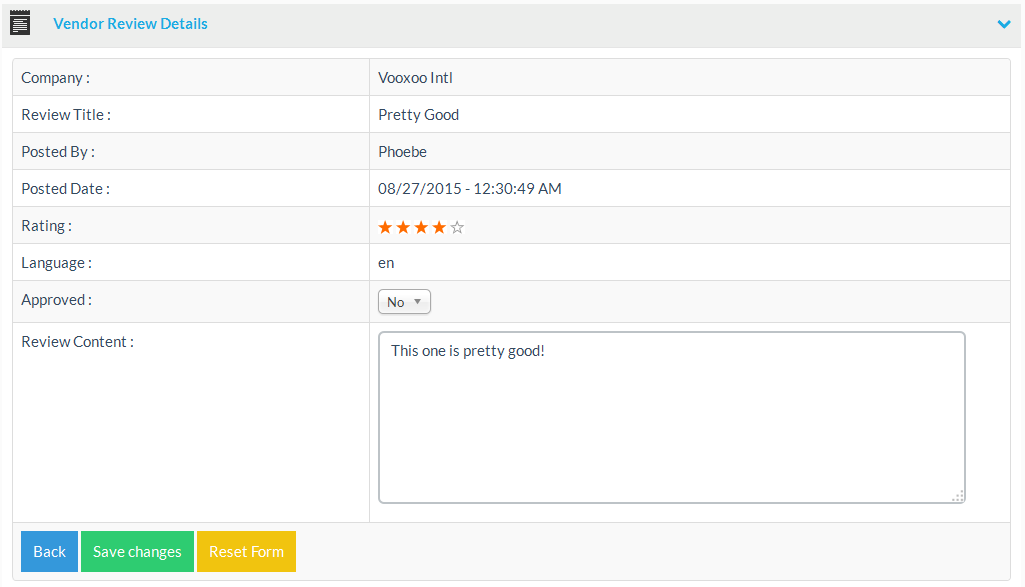Click the second rating star
The height and width of the screenshot is (587, 1025).
403,228
